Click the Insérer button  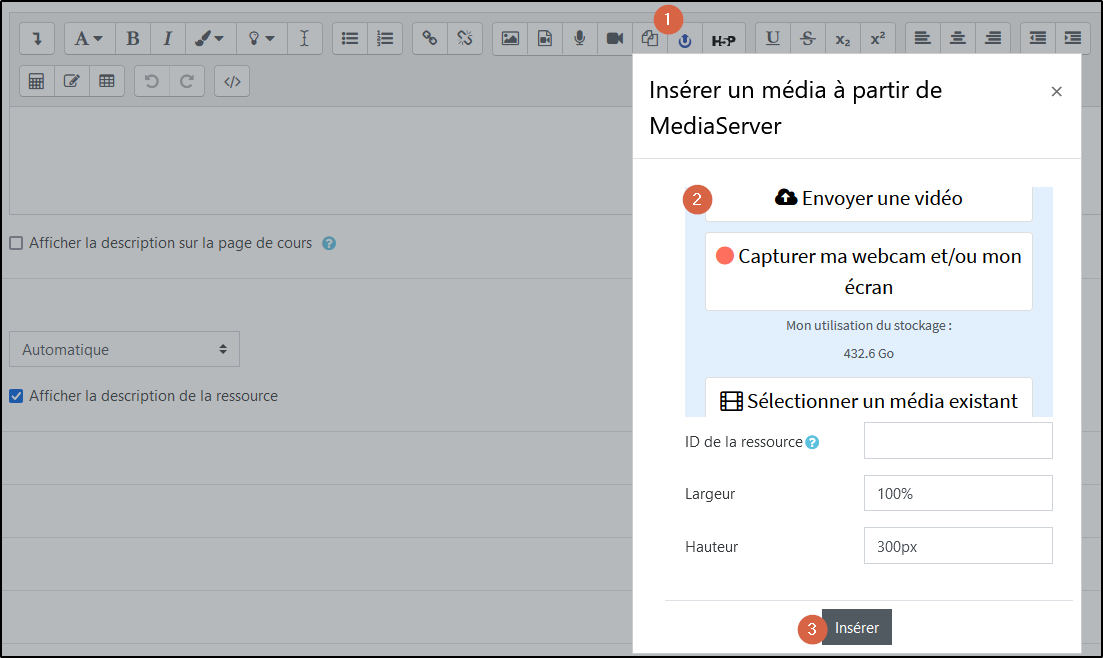(856, 627)
